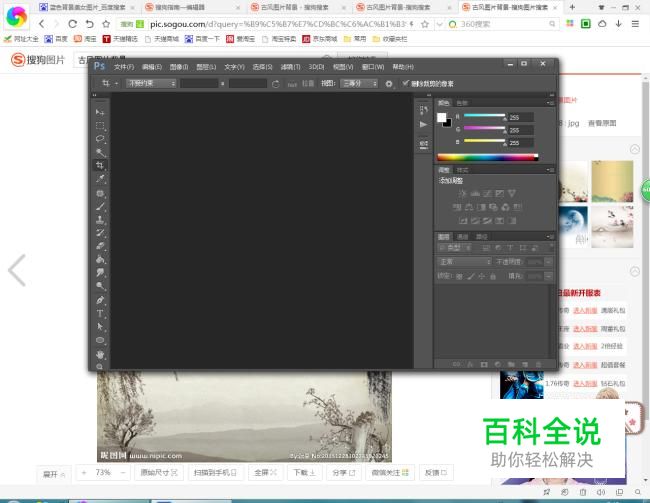Open the 图像 (Image) menu in Photoshop
The image size is (650, 503).
pos(178,66)
